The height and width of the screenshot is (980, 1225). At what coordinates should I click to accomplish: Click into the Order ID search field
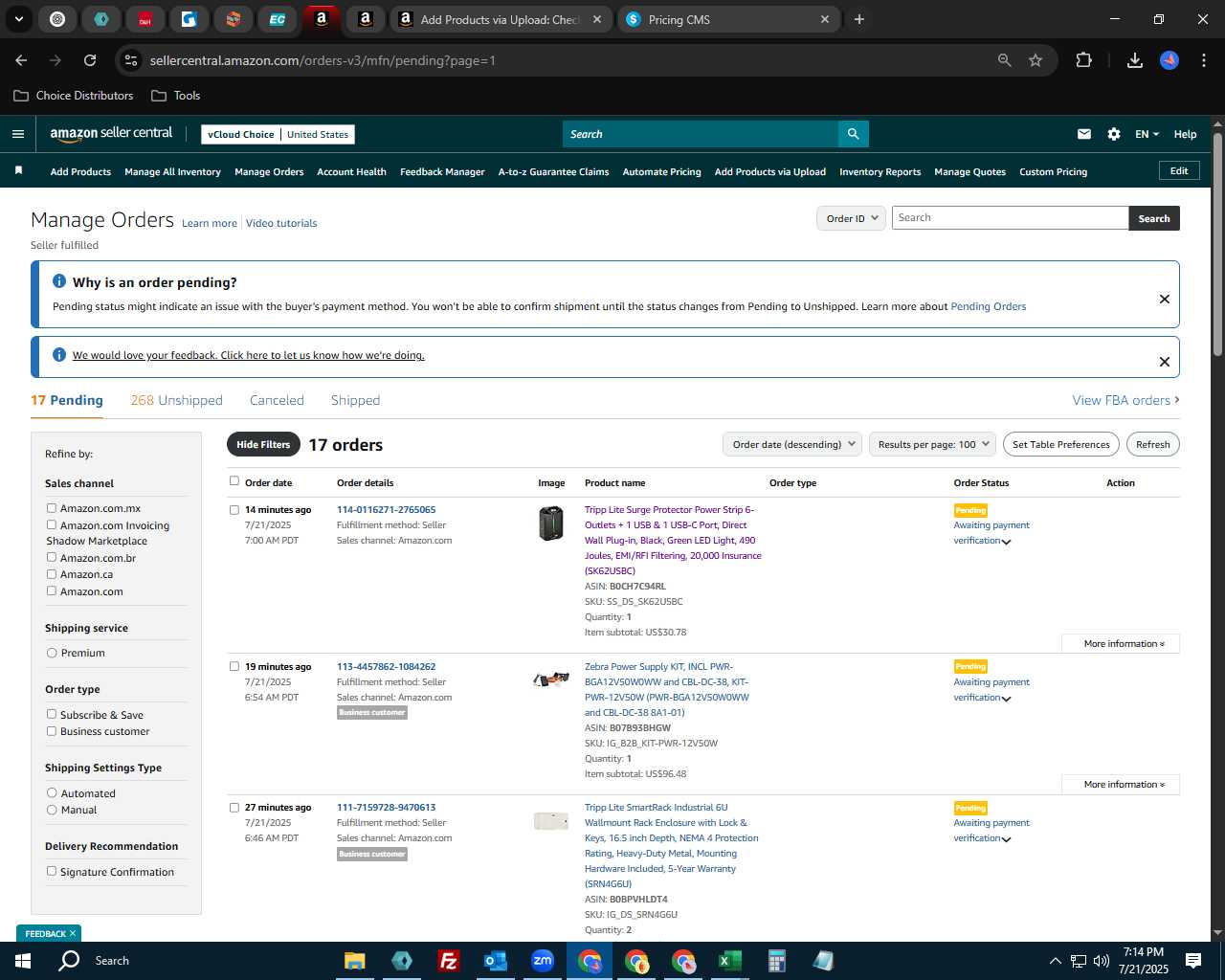click(x=1010, y=218)
